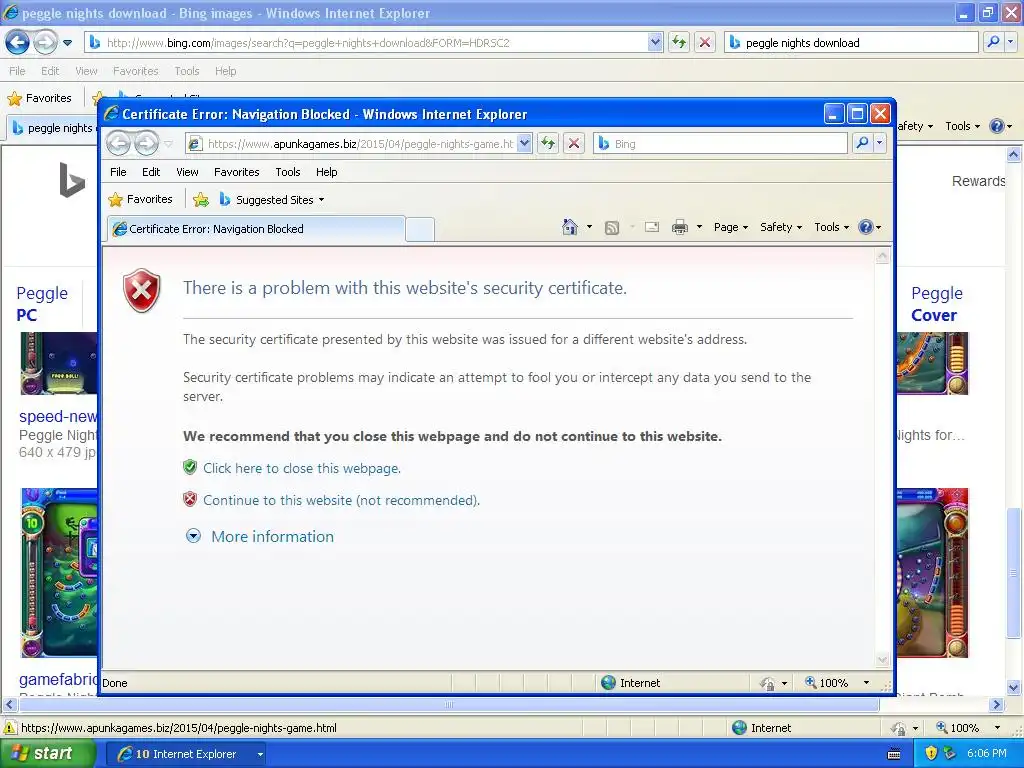Click the protected mode icon in the front window status bar
The image size is (1024, 768).
pos(767,683)
